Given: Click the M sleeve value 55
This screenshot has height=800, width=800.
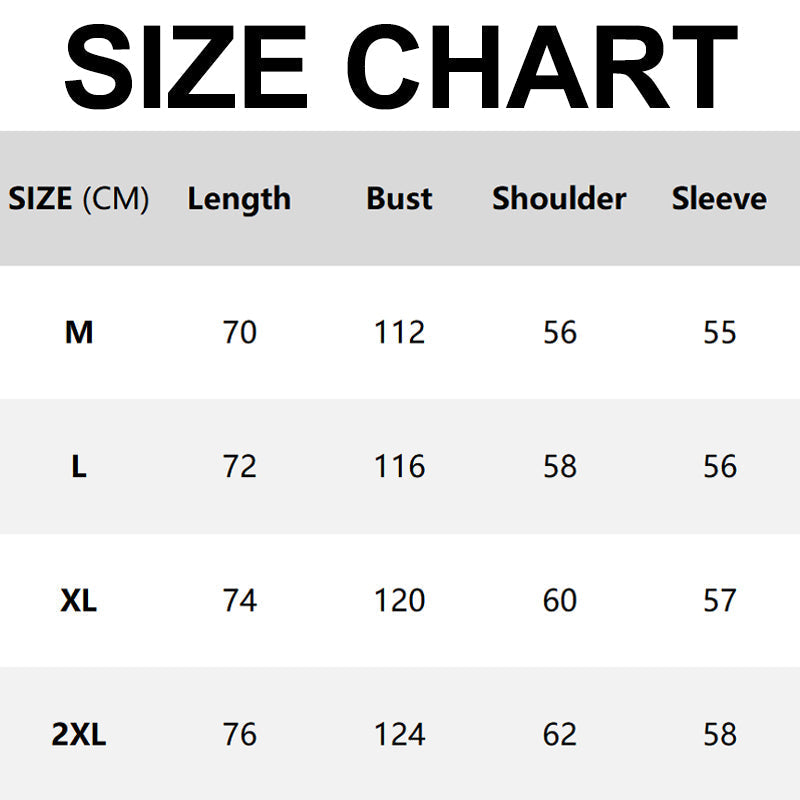Looking at the screenshot, I should pos(720,332).
